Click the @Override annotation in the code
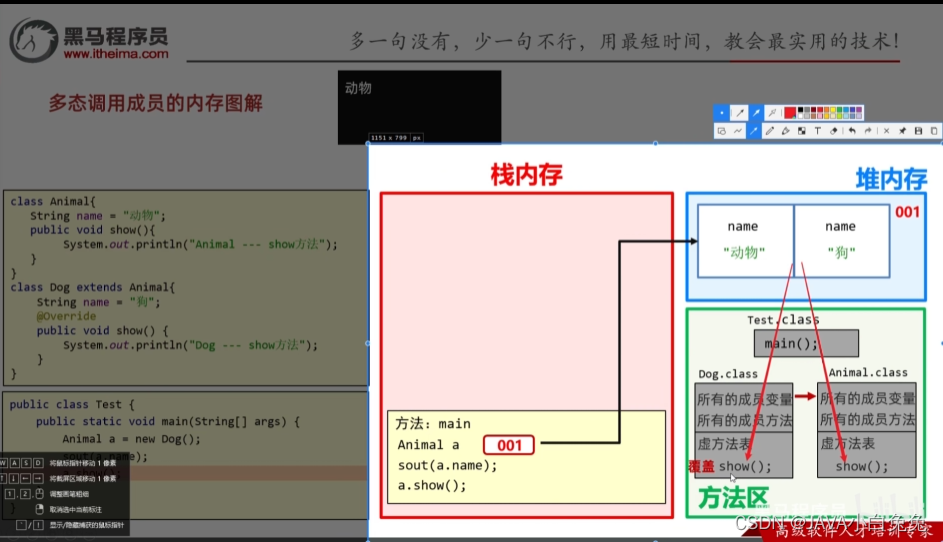The width and height of the screenshot is (943, 542). (x=66, y=316)
